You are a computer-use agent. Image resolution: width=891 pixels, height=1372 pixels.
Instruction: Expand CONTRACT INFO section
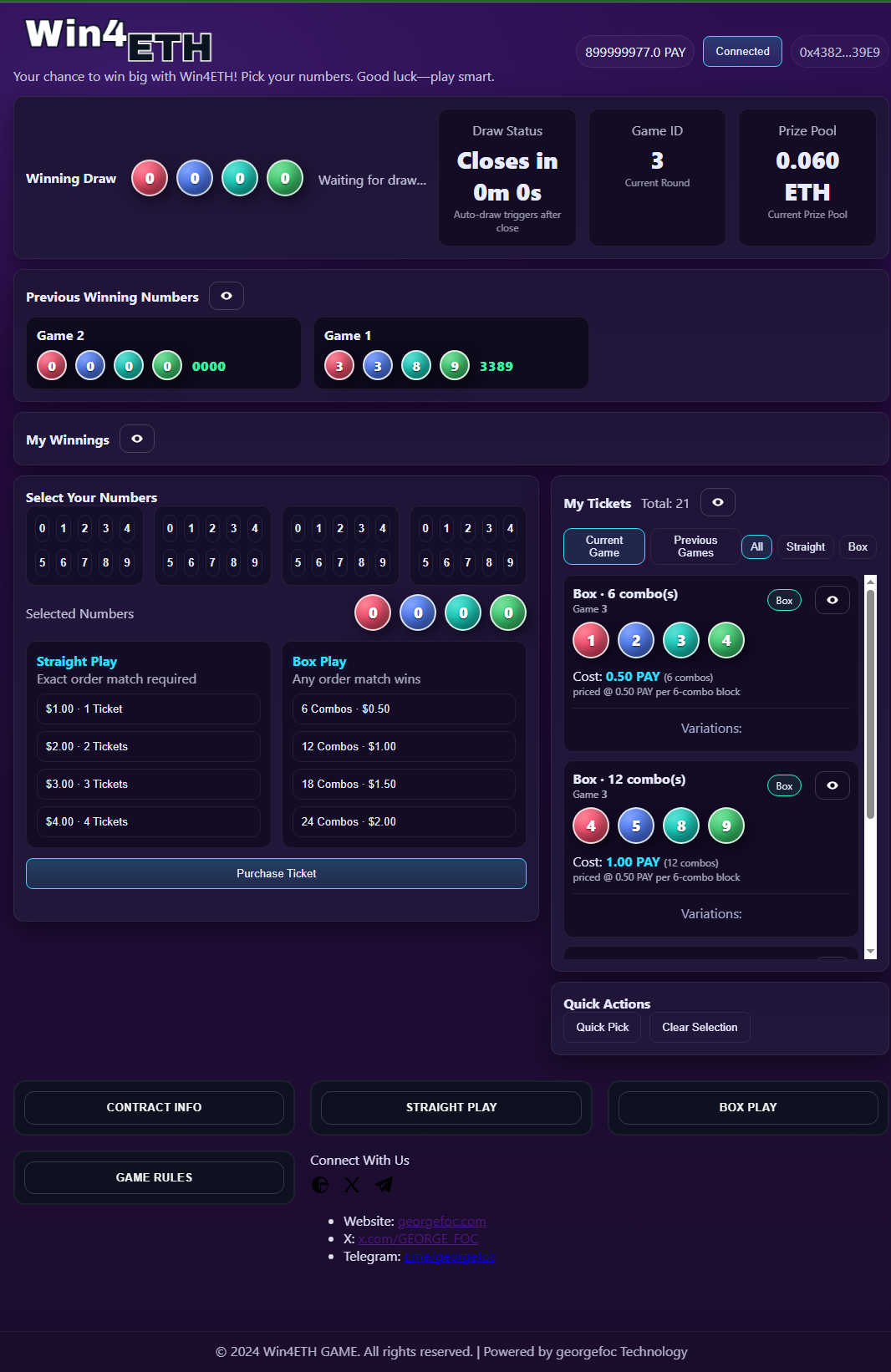pyautogui.click(x=154, y=1107)
